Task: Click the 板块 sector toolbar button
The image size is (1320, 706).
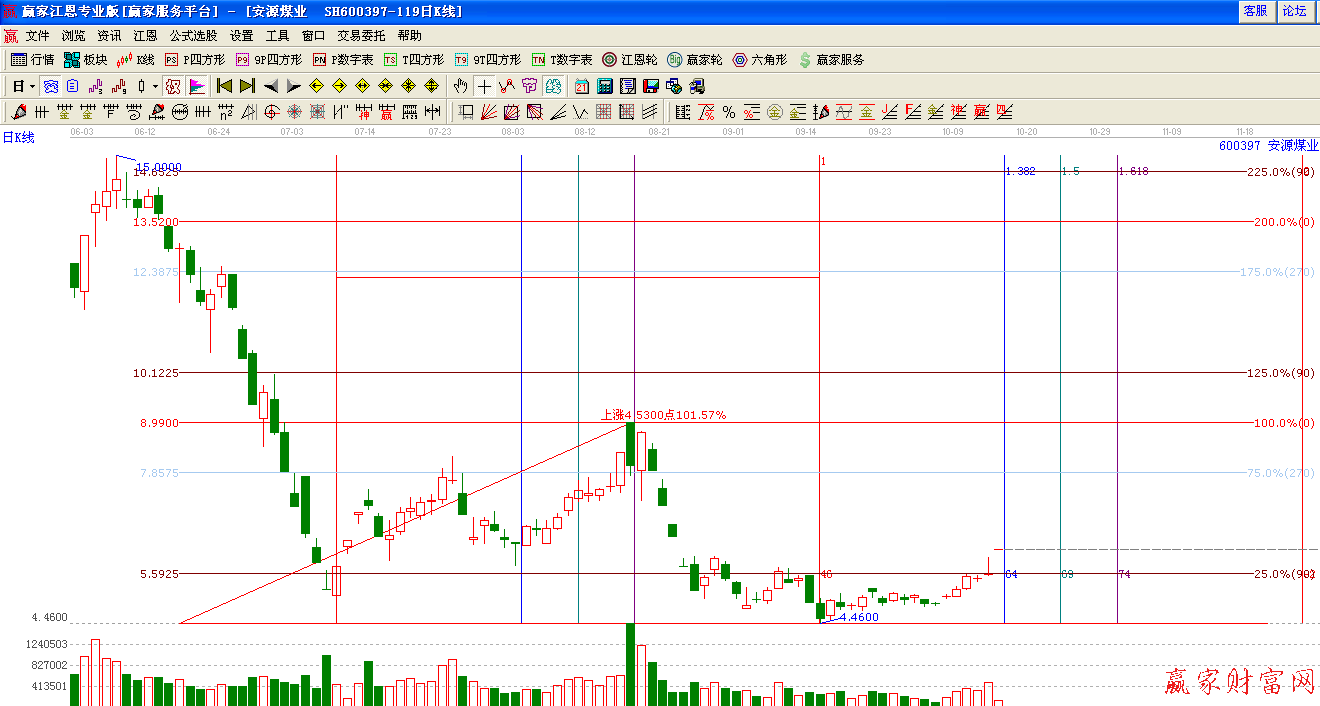Action: click(x=85, y=60)
